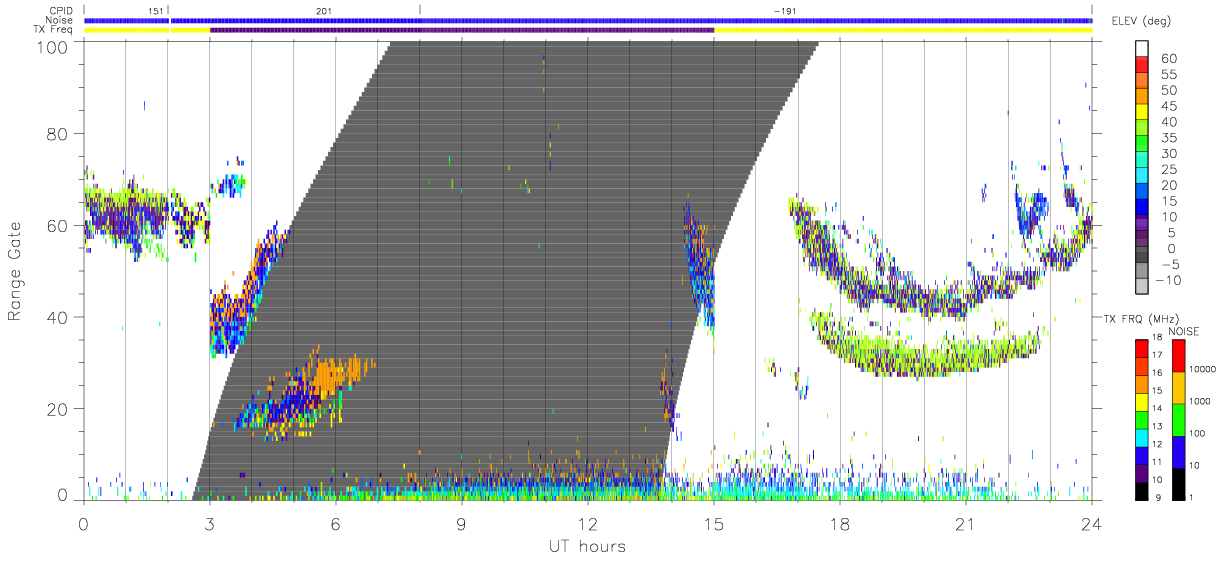The height and width of the screenshot is (567, 1228).
Task: Click the 55 label on ELEV colorbar
Action: [x=1168, y=74]
